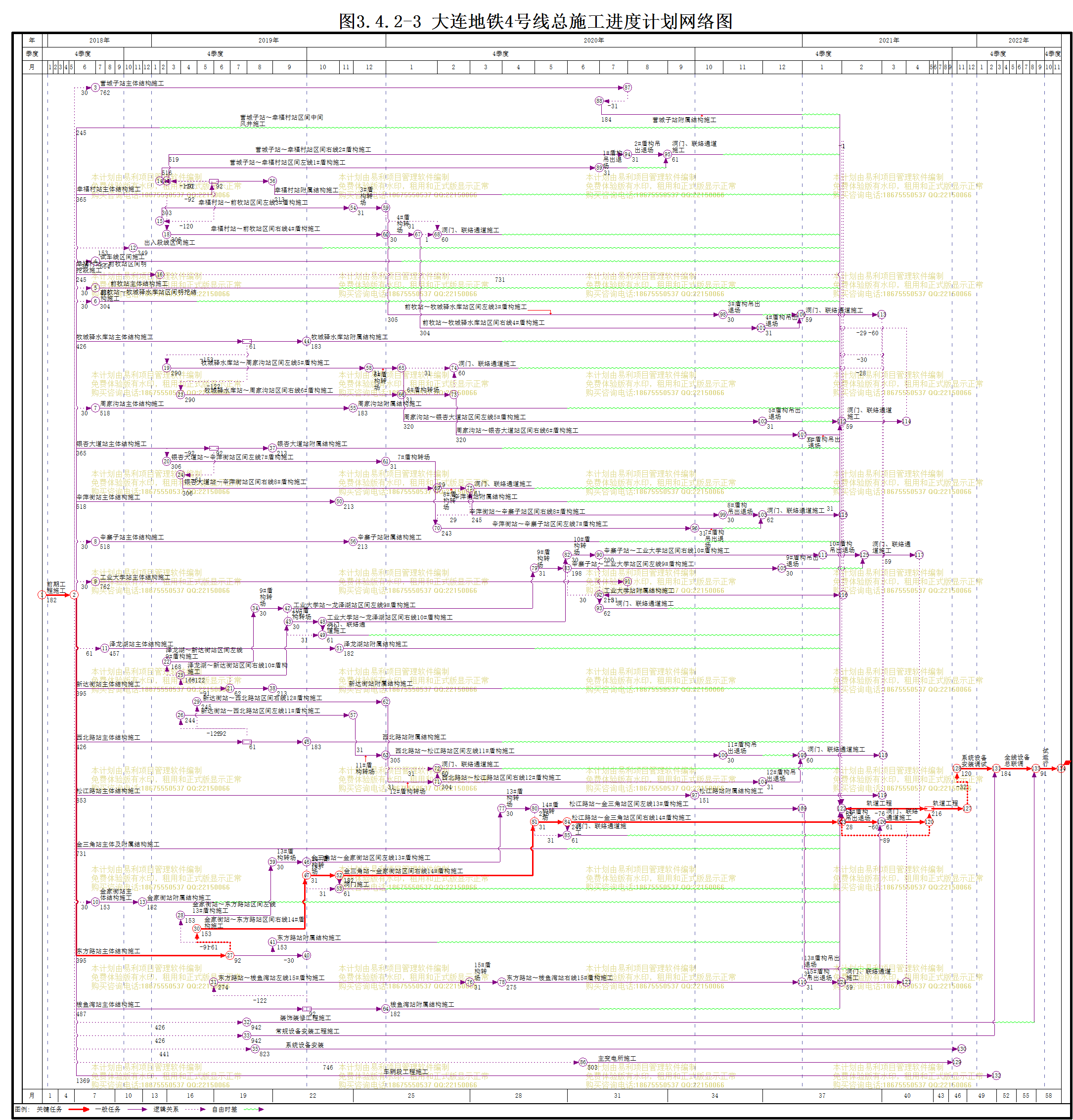Select task label 泽龙湖站主体结构施工
1073x1120 pixels.
(141, 644)
